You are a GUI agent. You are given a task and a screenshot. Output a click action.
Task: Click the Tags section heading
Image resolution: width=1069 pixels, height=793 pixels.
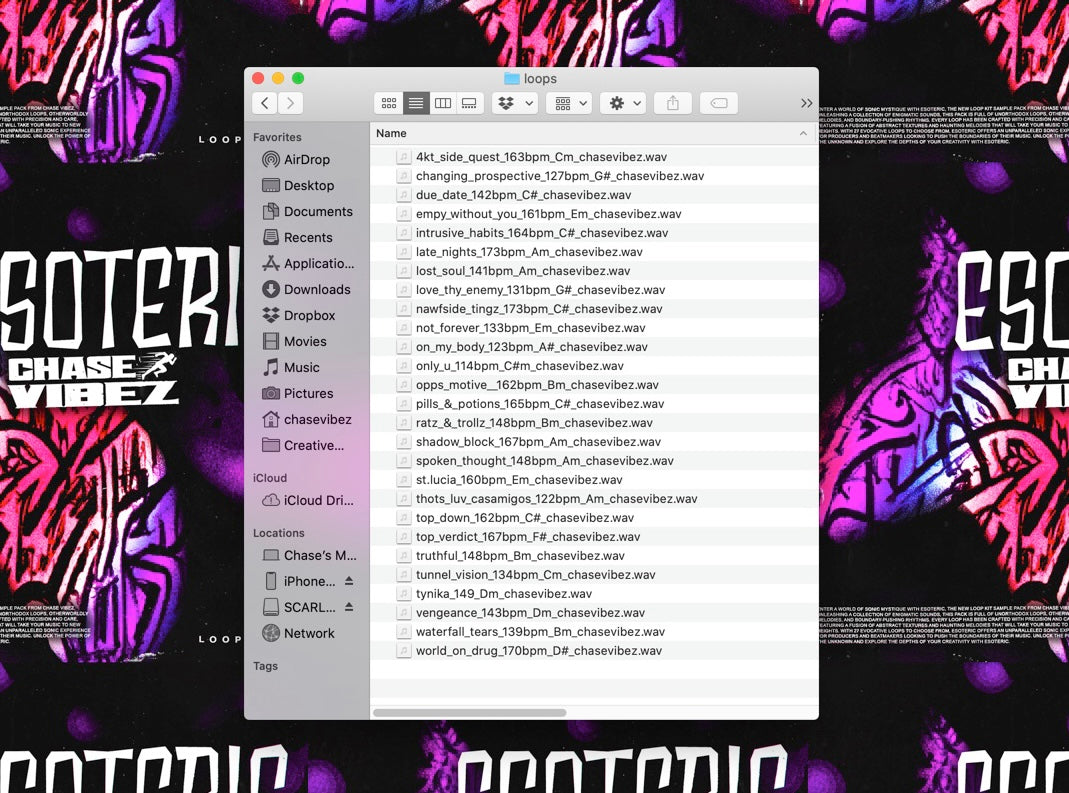tap(265, 666)
